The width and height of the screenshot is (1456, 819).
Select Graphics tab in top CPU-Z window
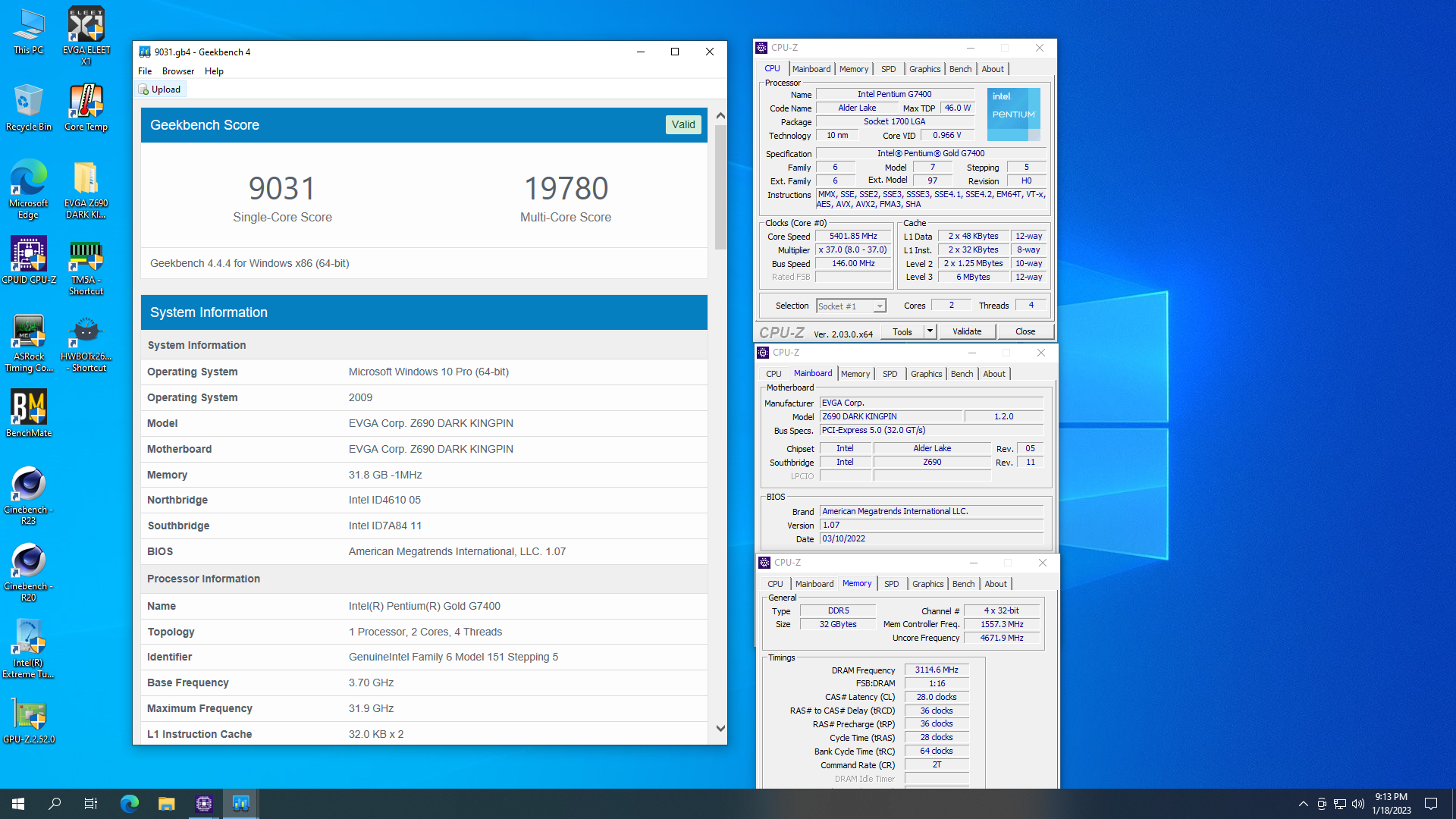click(924, 69)
